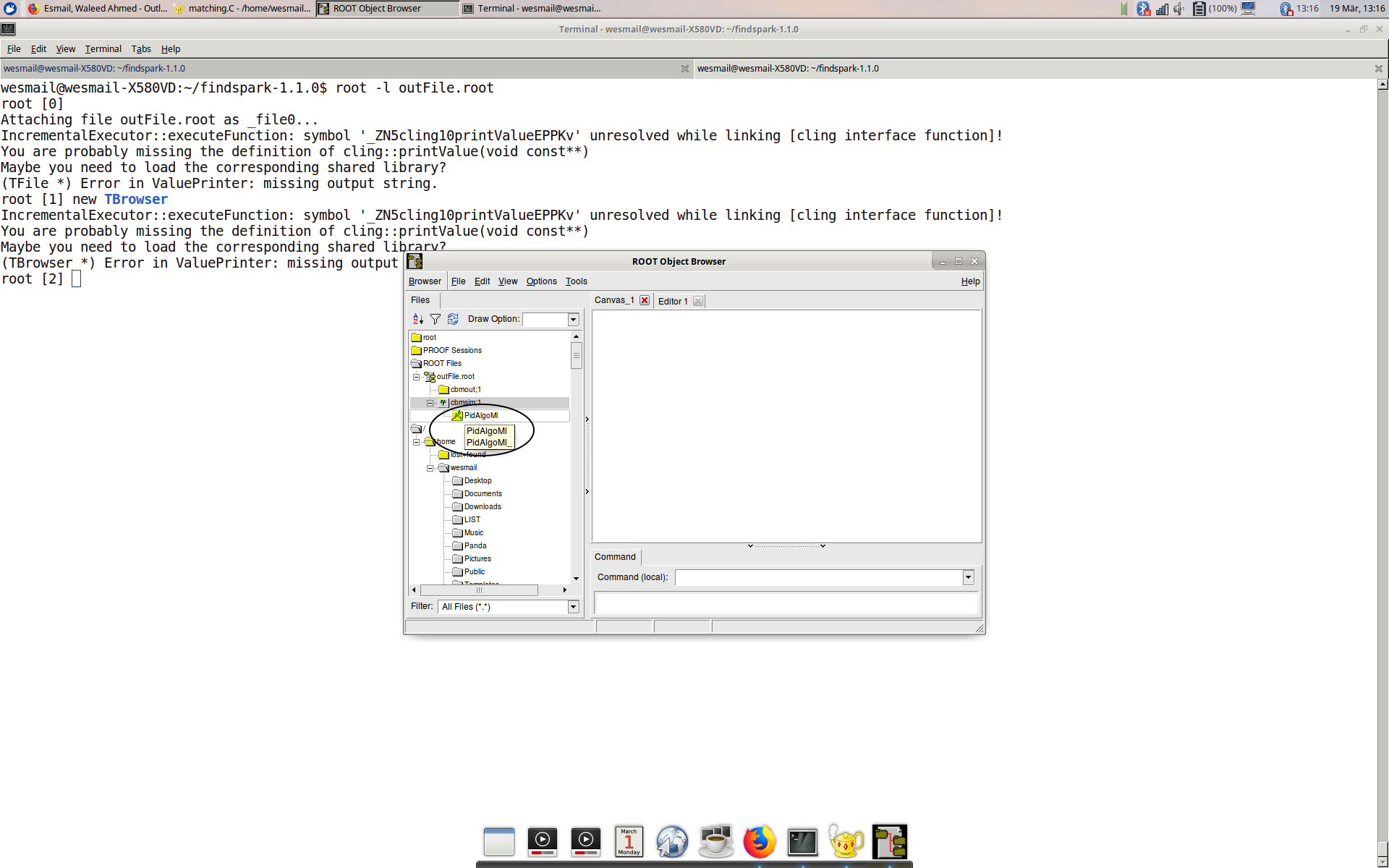The width and height of the screenshot is (1389, 868).
Task: Open the Tools menu in ROOT browser
Action: [576, 281]
